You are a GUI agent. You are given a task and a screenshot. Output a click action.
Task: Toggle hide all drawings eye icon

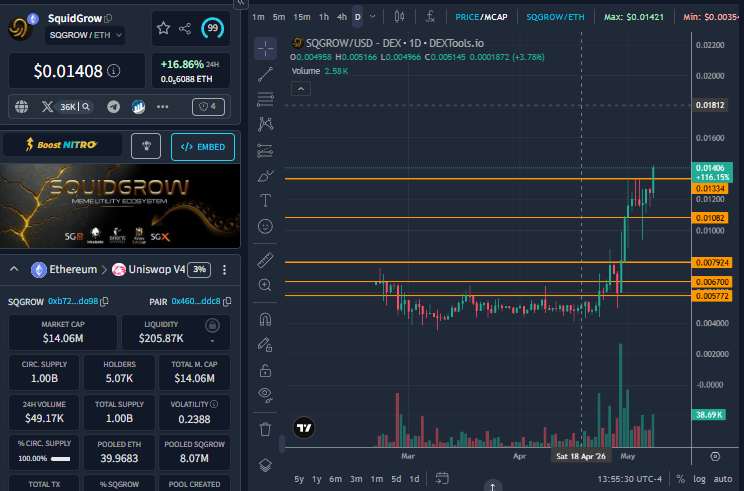tap(265, 395)
